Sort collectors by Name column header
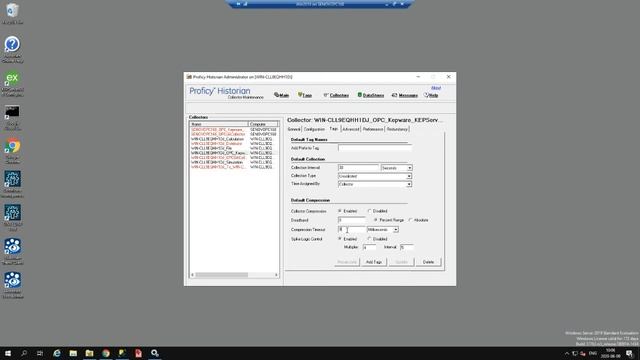The width and height of the screenshot is (640, 360). [219, 124]
